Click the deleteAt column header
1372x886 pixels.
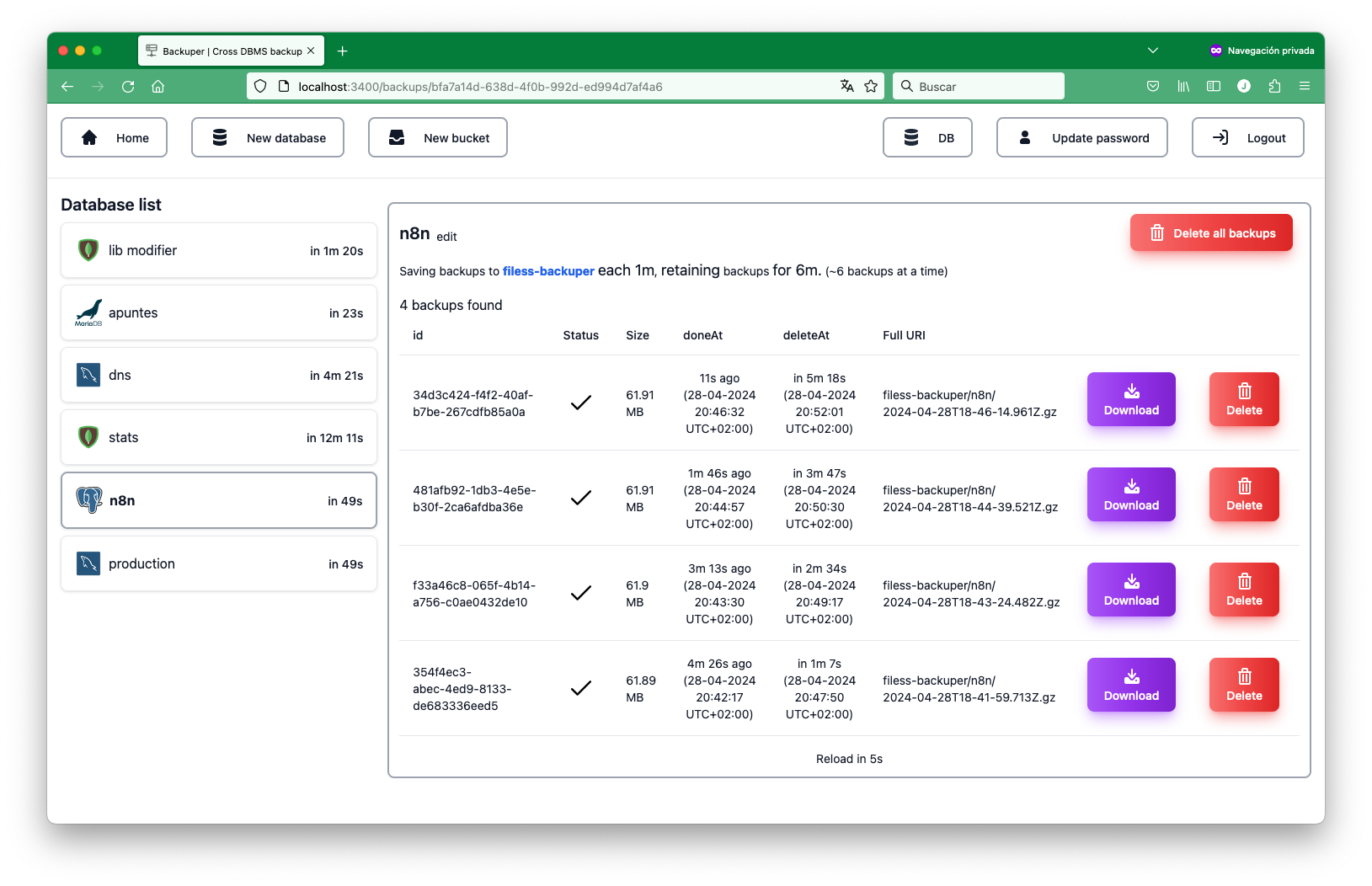tap(806, 335)
